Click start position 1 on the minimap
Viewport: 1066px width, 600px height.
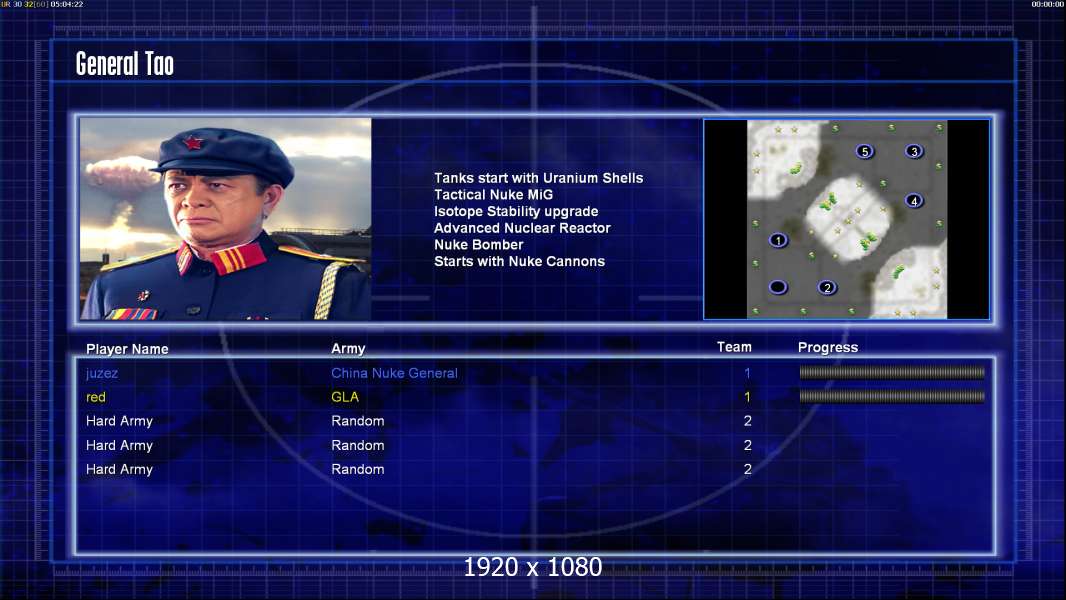coord(778,241)
